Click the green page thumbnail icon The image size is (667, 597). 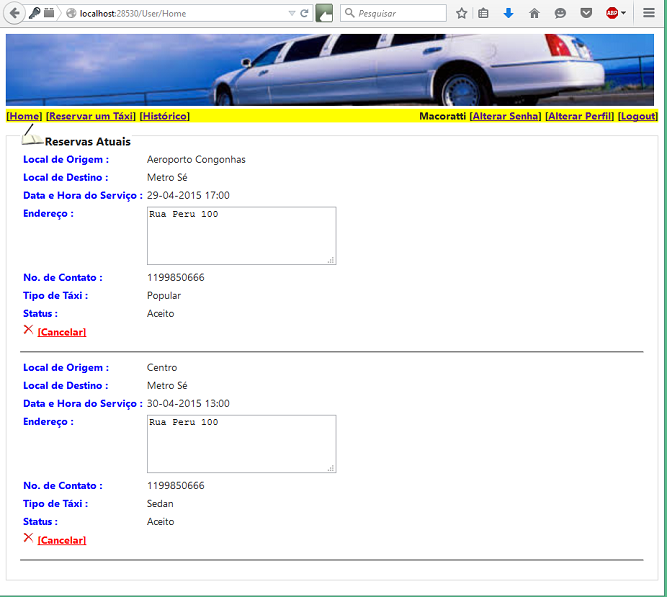(324, 13)
